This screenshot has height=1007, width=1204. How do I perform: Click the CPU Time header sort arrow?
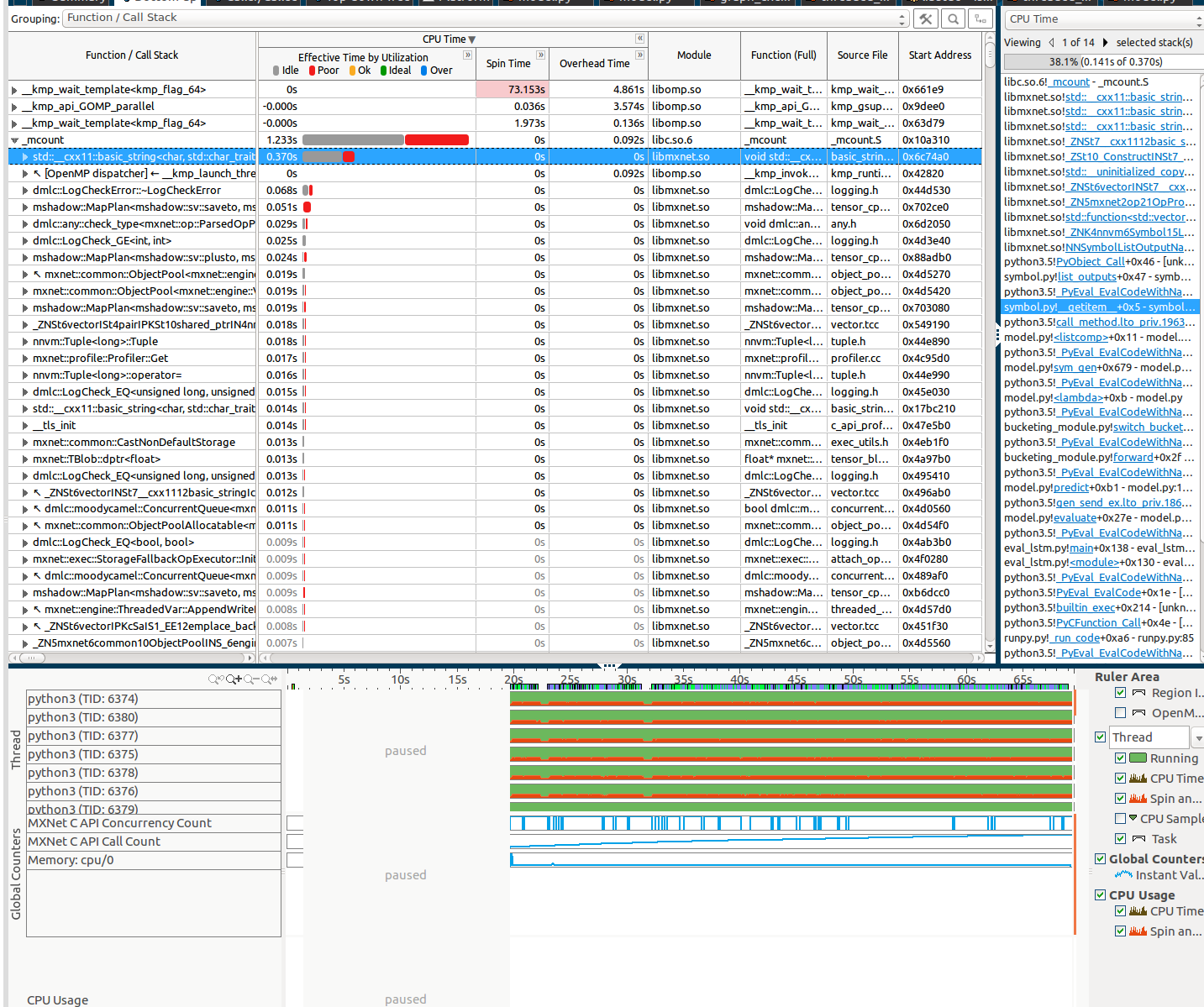(x=472, y=39)
